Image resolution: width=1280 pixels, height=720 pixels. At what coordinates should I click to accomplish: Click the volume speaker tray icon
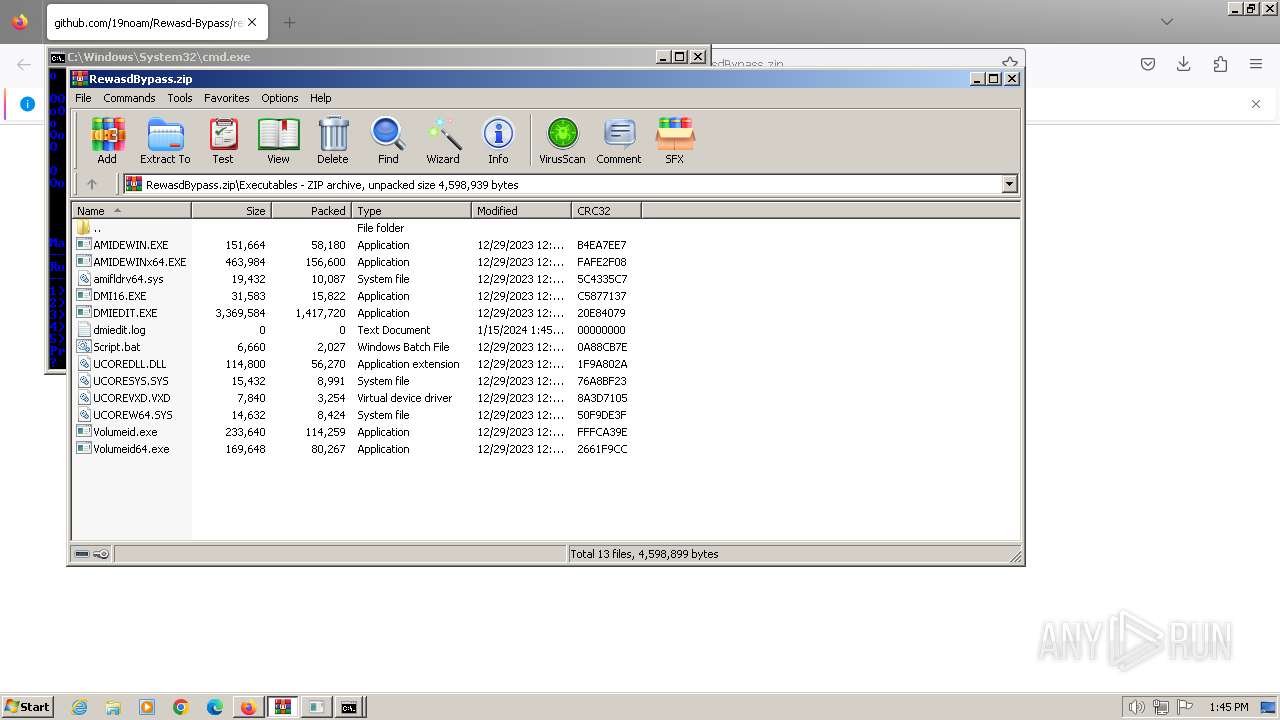pyautogui.click(x=1136, y=707)
